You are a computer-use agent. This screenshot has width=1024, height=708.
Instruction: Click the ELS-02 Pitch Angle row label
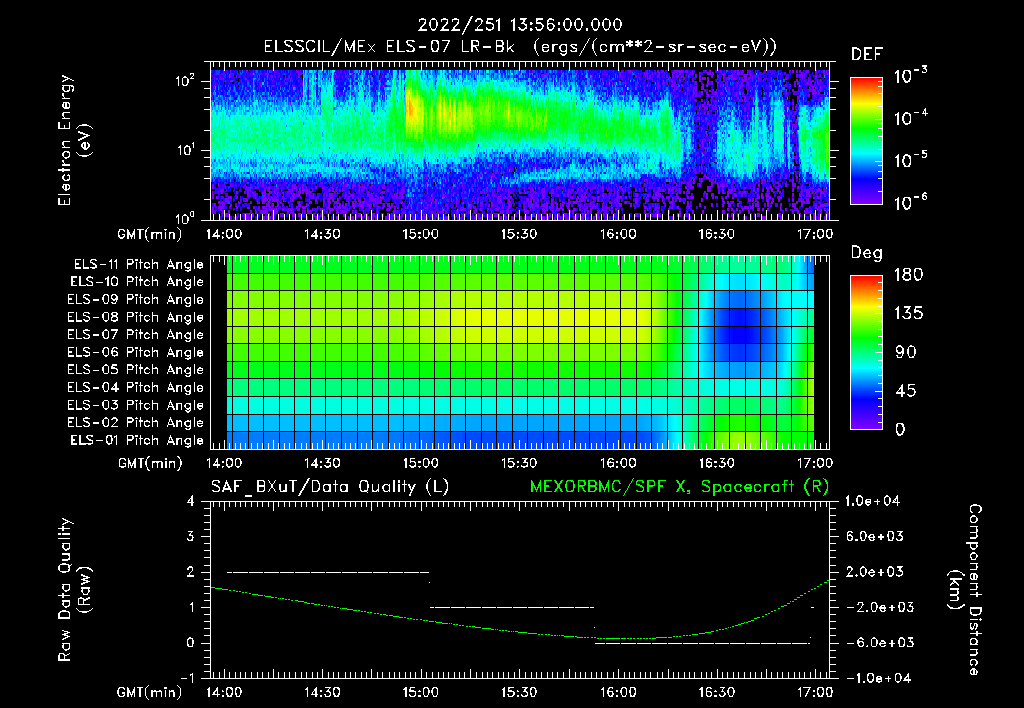pos(135,423)
